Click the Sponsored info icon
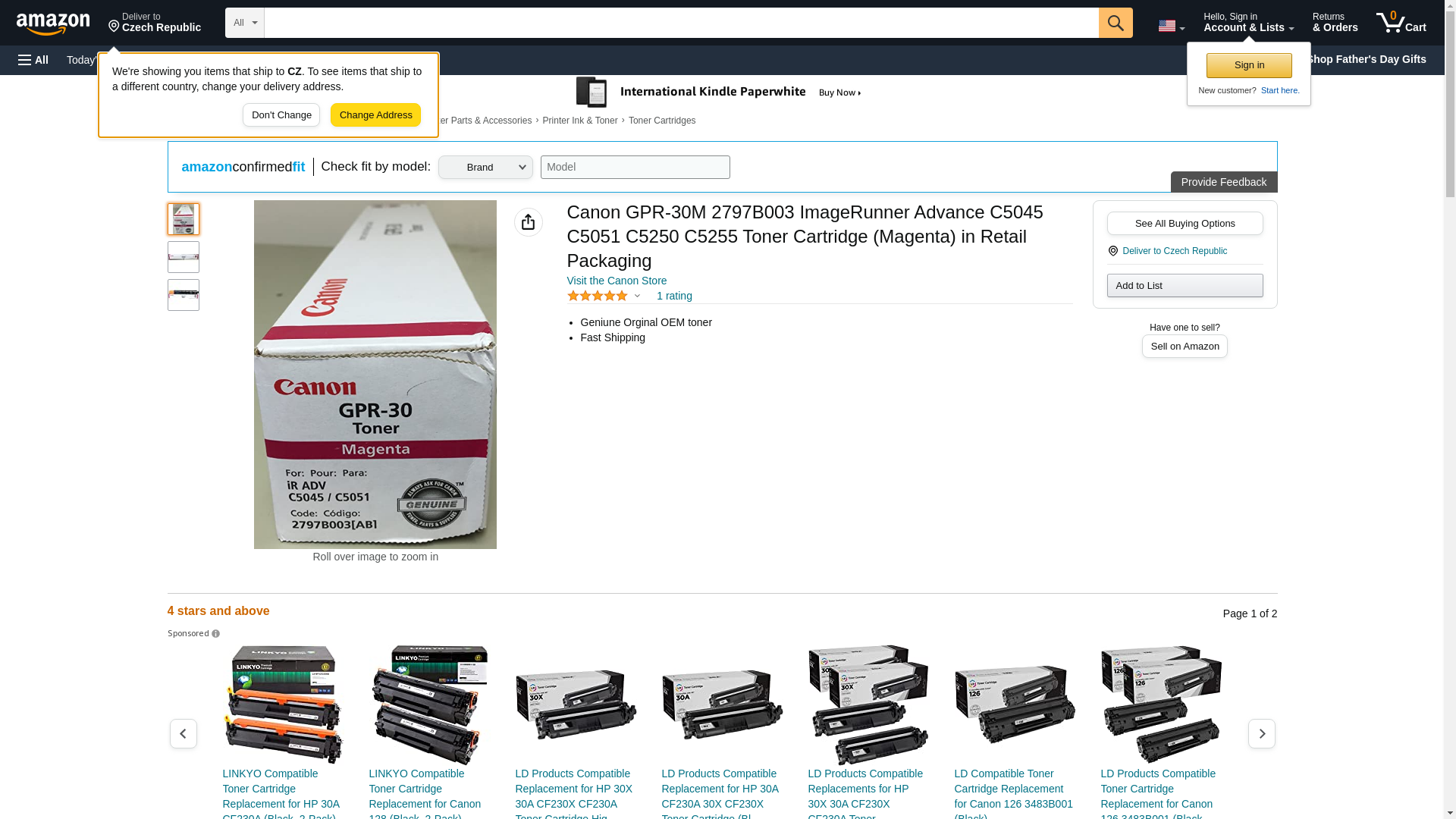The image size is (1456, 819). 216,634
